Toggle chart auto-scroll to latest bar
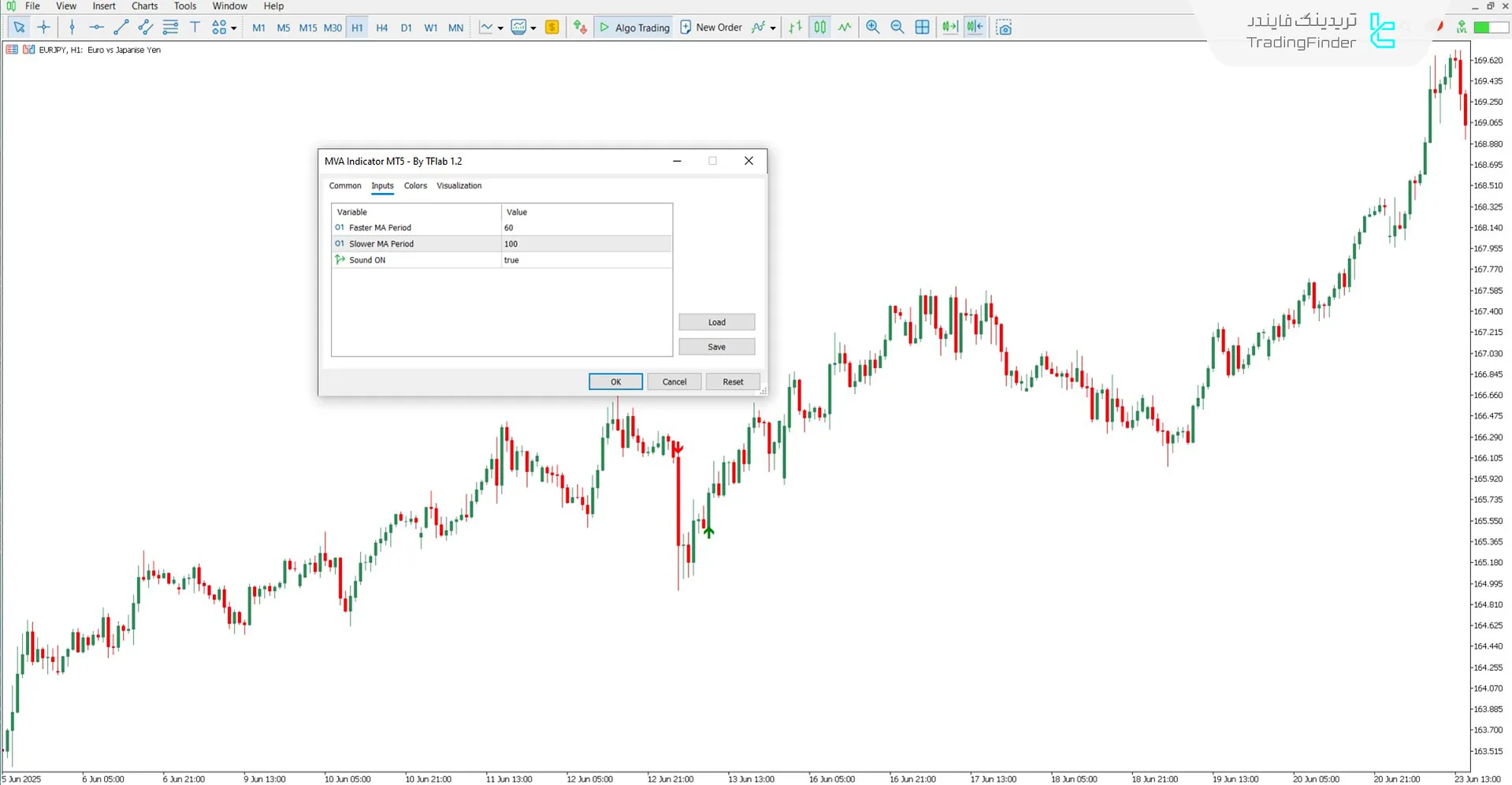Viewport: 1512px width, 785px height. [x=949, y=28]
